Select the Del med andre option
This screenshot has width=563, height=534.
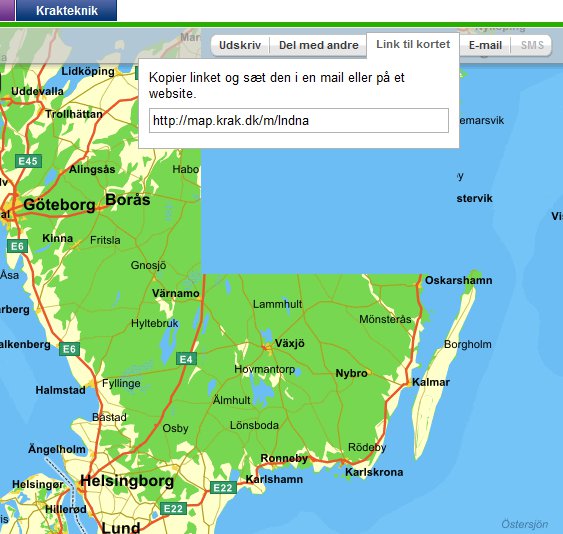click(x=318, y=45)
